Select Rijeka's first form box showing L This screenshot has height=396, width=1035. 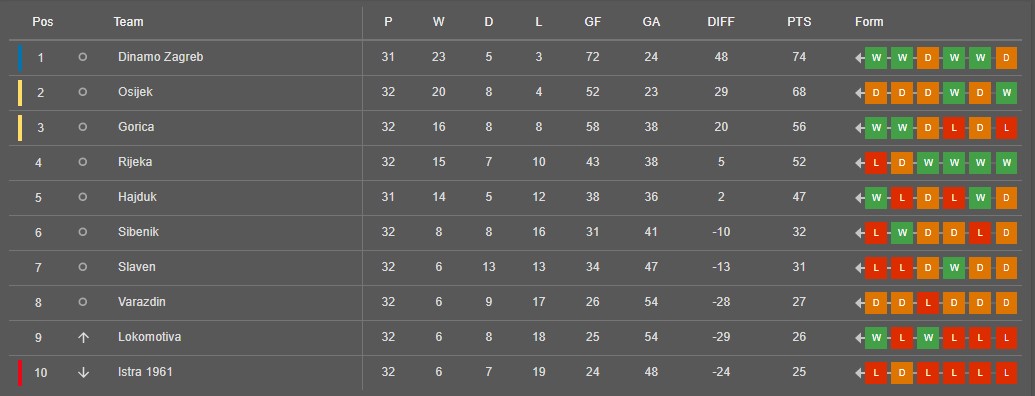(876, 162)
